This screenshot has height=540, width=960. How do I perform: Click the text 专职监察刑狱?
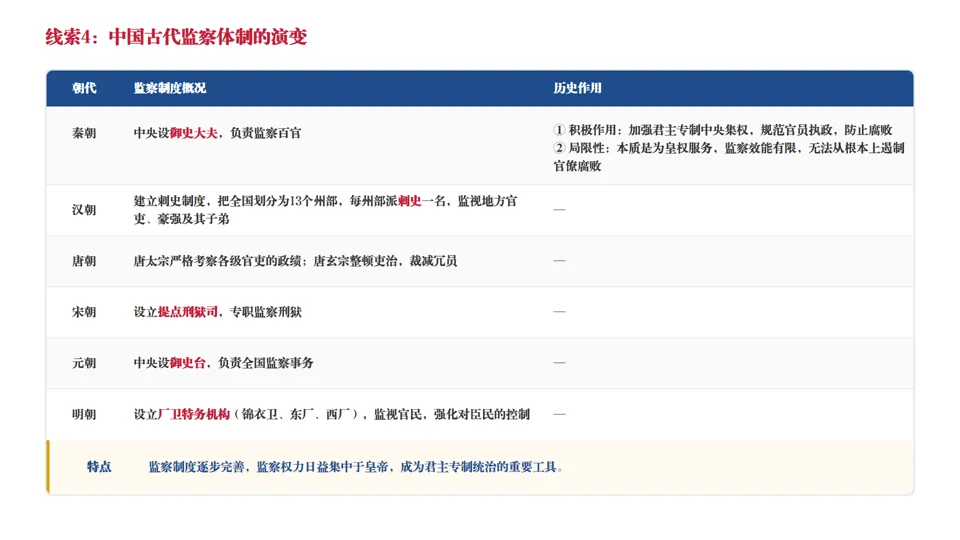point(266,312)
